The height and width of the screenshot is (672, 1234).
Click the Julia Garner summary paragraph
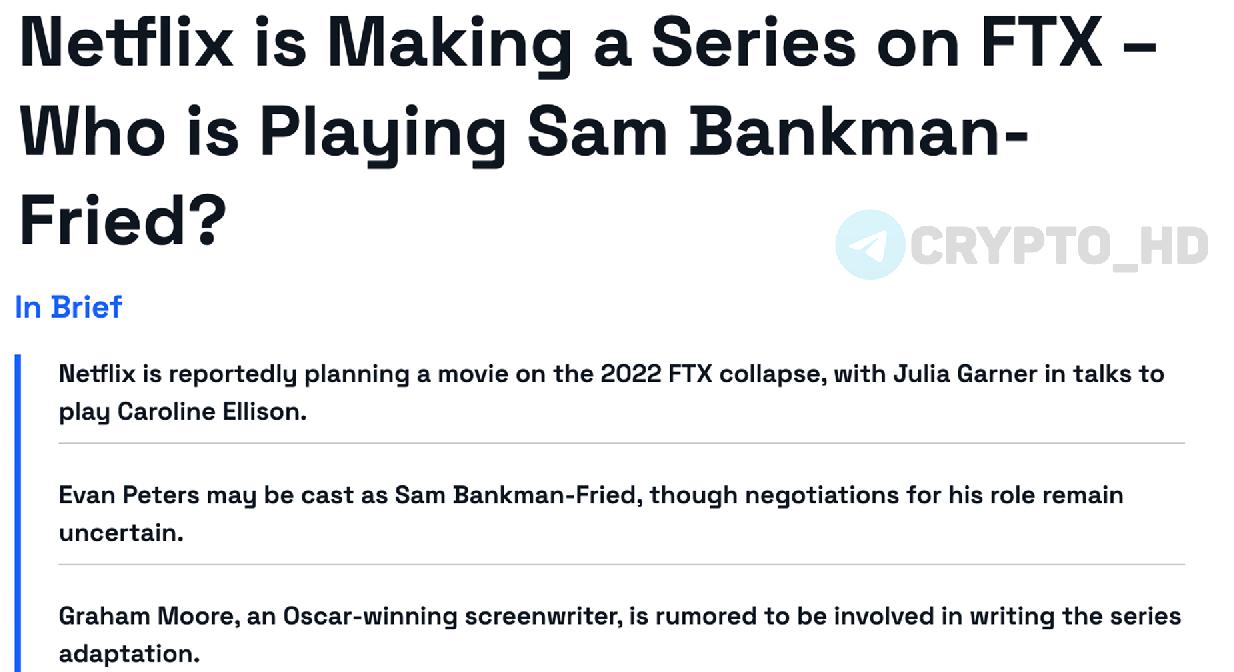tap(611, 392)
